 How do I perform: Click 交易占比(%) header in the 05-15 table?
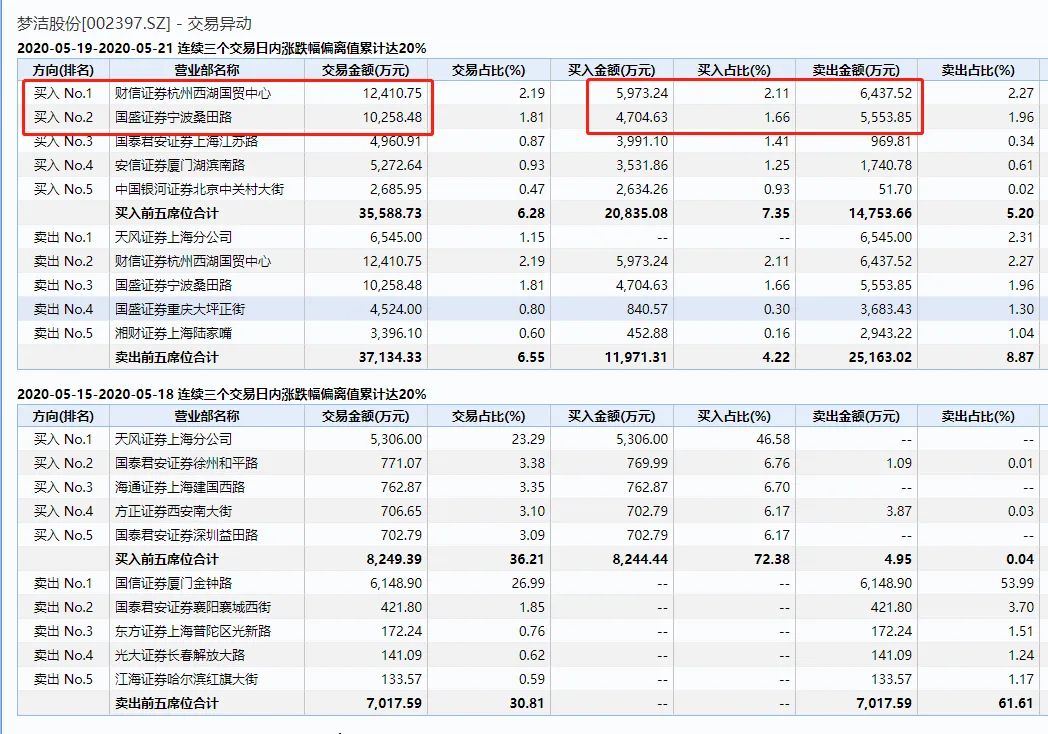click(489, 416)
